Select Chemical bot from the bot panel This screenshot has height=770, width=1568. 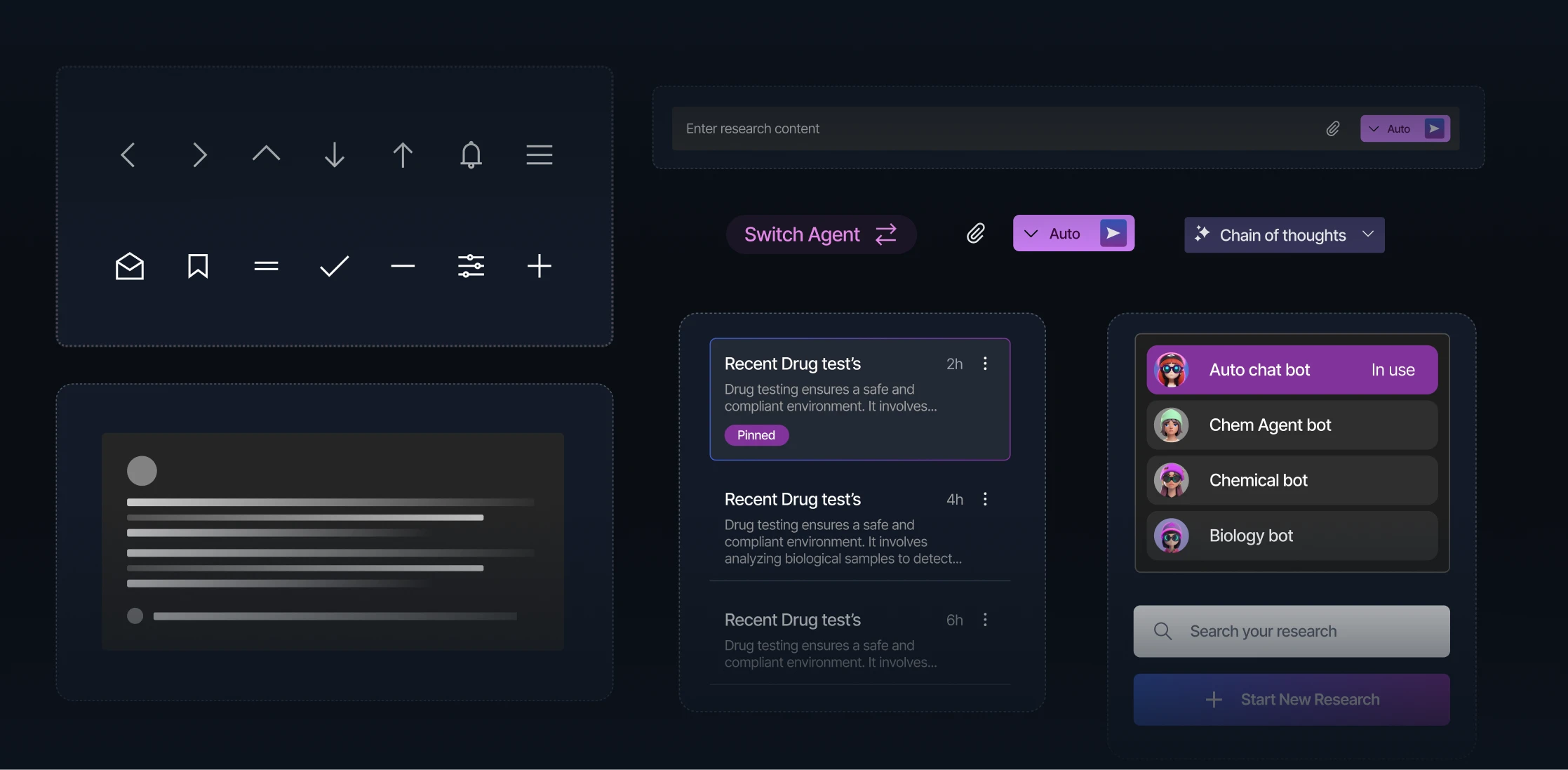pos(1291,480)
